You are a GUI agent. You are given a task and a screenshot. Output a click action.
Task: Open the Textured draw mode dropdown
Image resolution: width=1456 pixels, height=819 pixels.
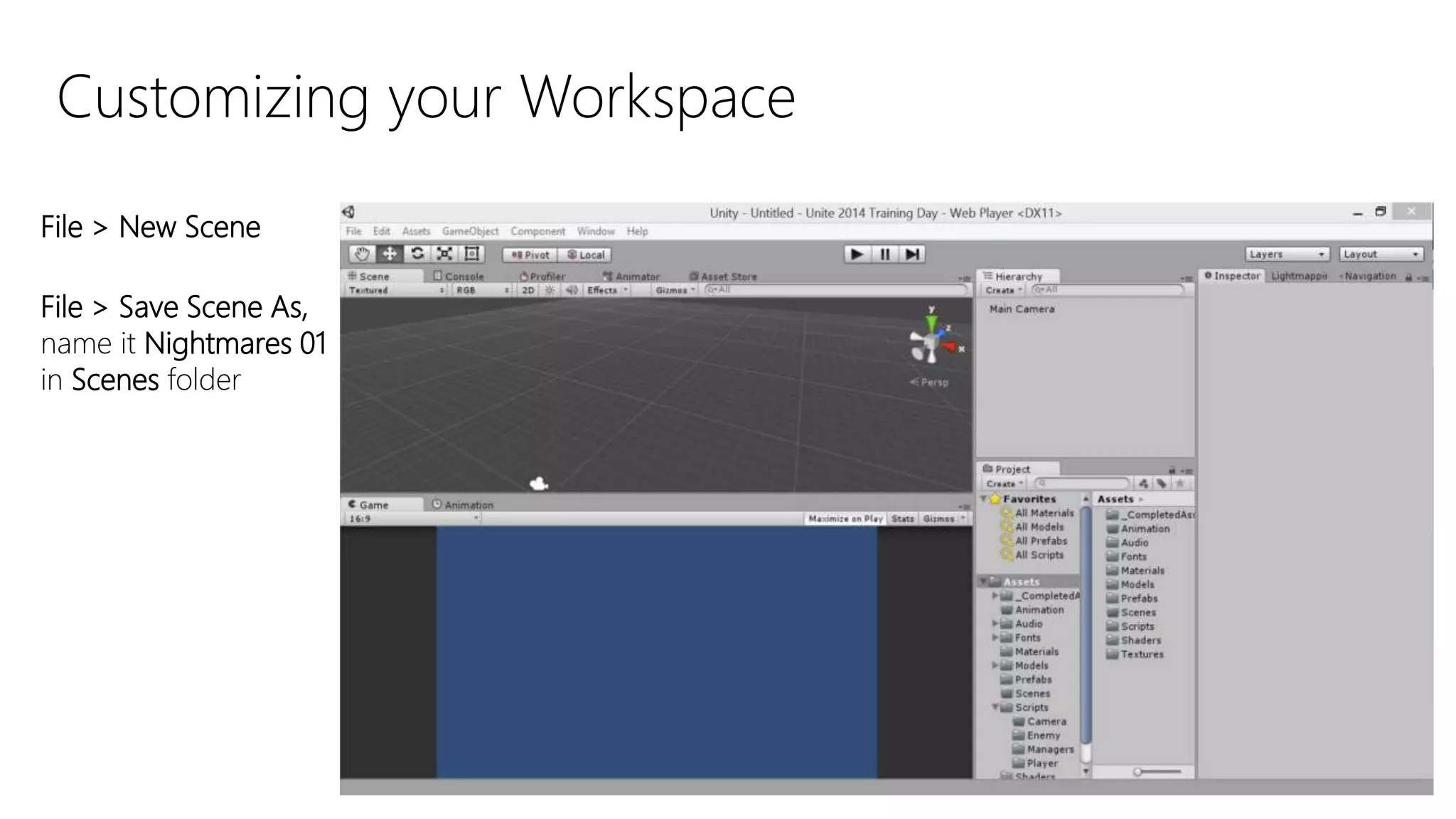396,290
